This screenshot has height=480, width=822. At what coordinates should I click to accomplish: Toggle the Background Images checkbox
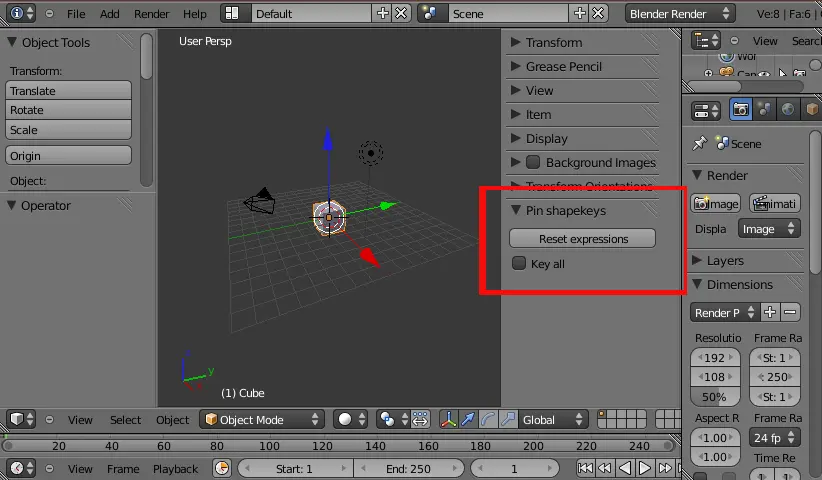coord(533,162)
